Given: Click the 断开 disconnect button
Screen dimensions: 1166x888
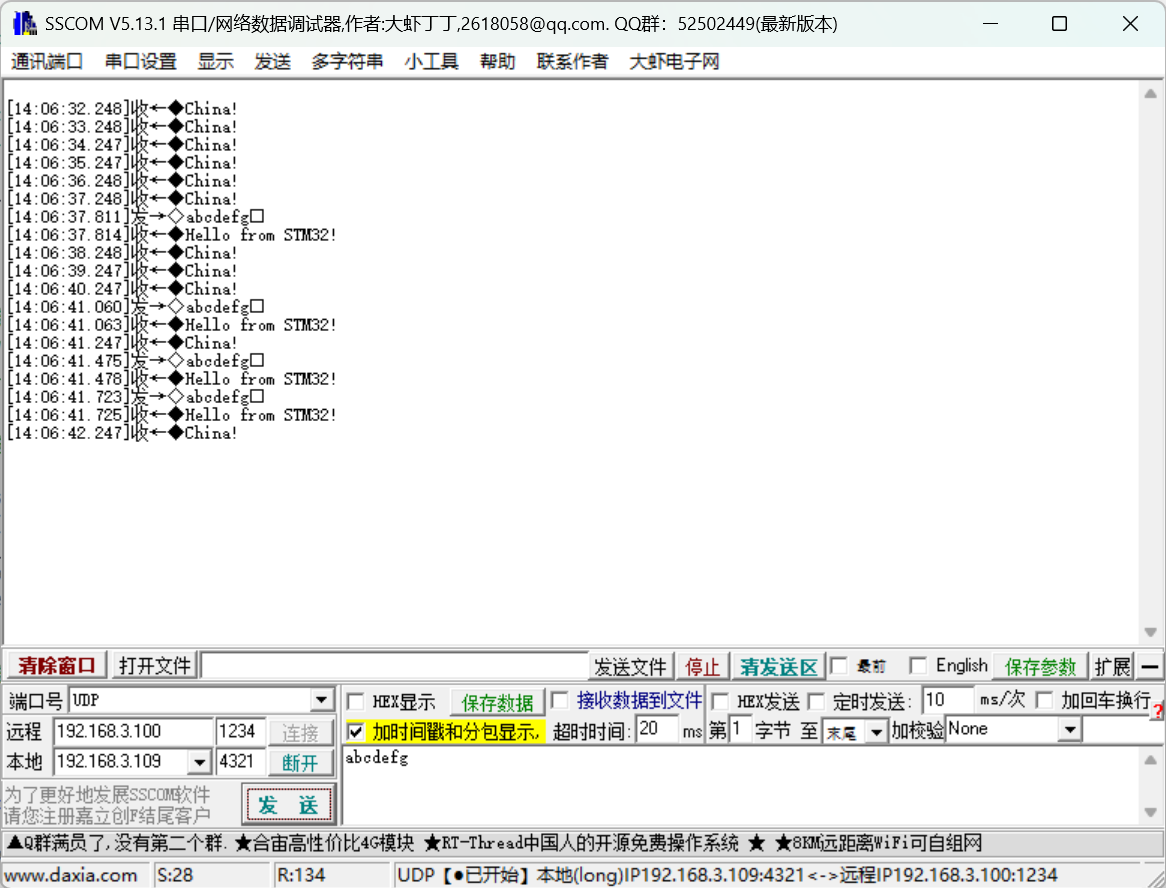Looking at the screenshot, I should click(300, 762).
